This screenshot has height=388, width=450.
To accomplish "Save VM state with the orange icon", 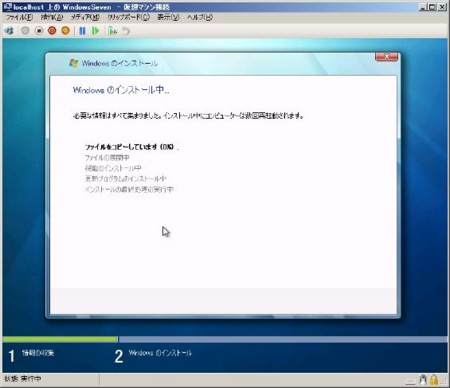I will (x=65, y=31).
